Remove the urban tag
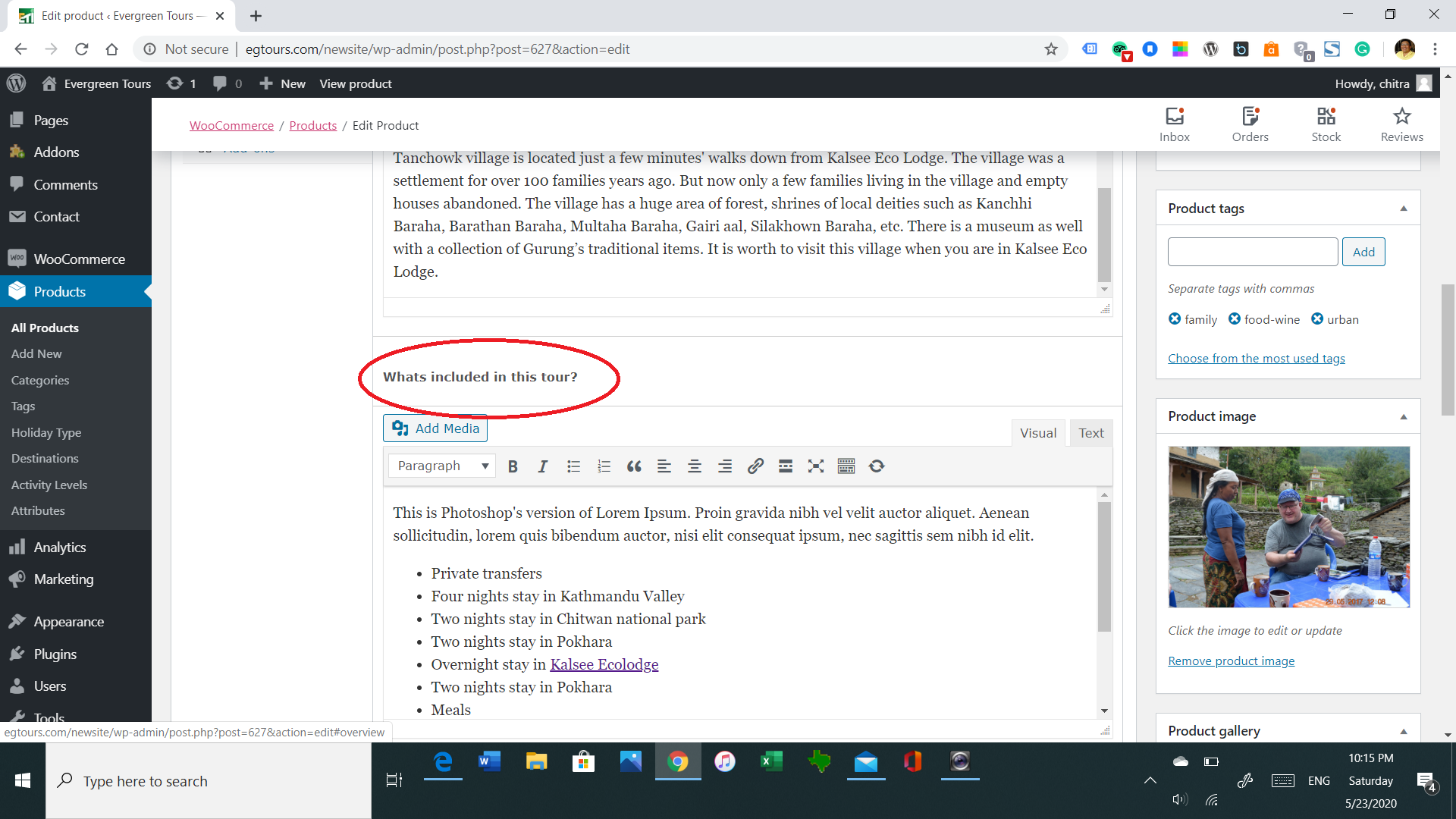The width and height of the screenshot is (1456, 819). (1317, 319)
